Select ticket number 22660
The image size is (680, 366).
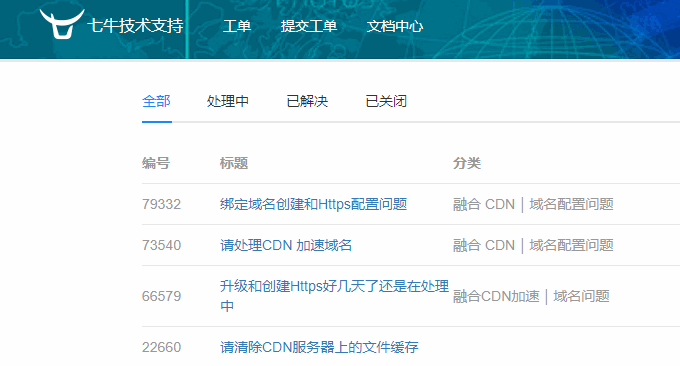(161, 347)
